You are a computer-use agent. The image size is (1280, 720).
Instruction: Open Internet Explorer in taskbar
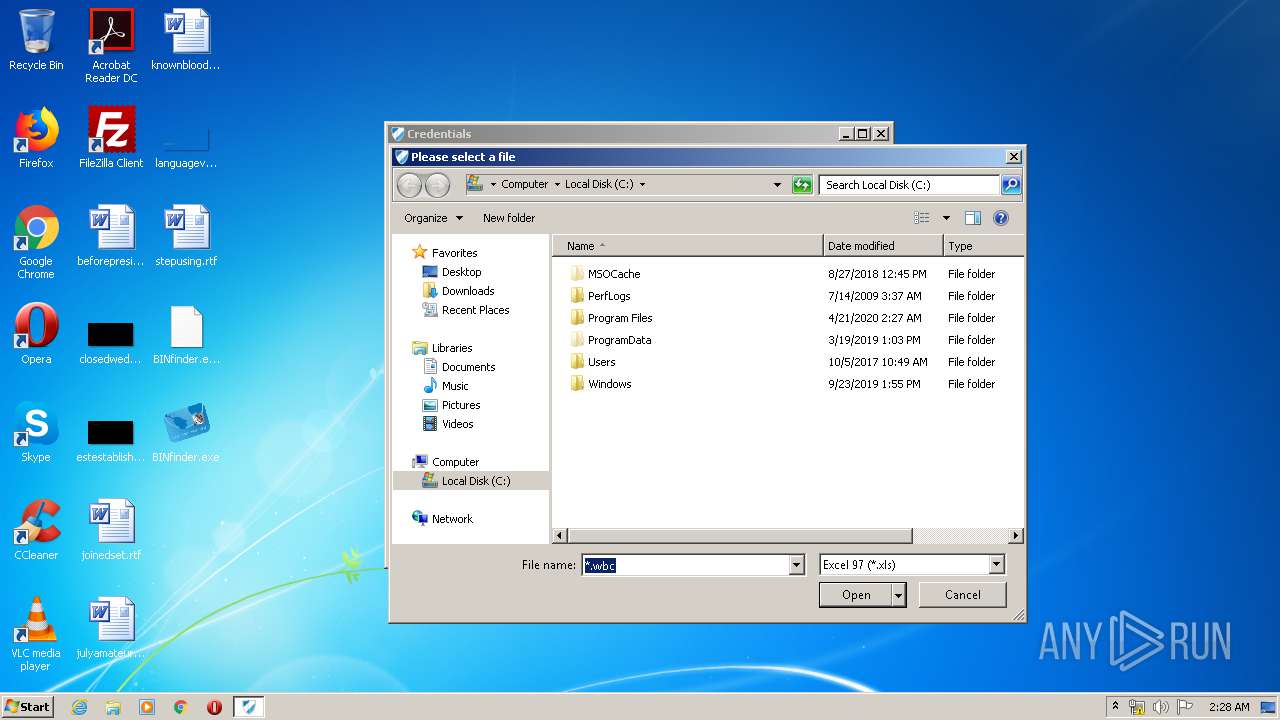pos(79,707)
